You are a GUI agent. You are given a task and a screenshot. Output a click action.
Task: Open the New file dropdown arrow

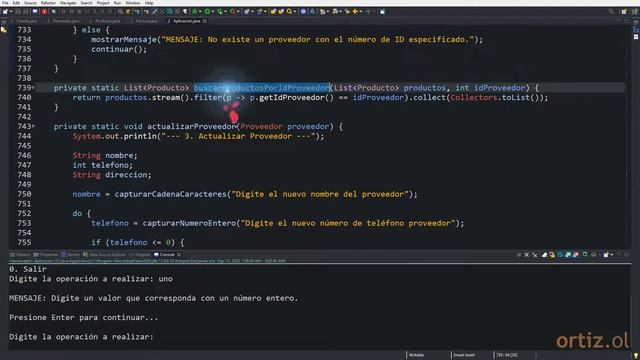(x=11, y=11)
